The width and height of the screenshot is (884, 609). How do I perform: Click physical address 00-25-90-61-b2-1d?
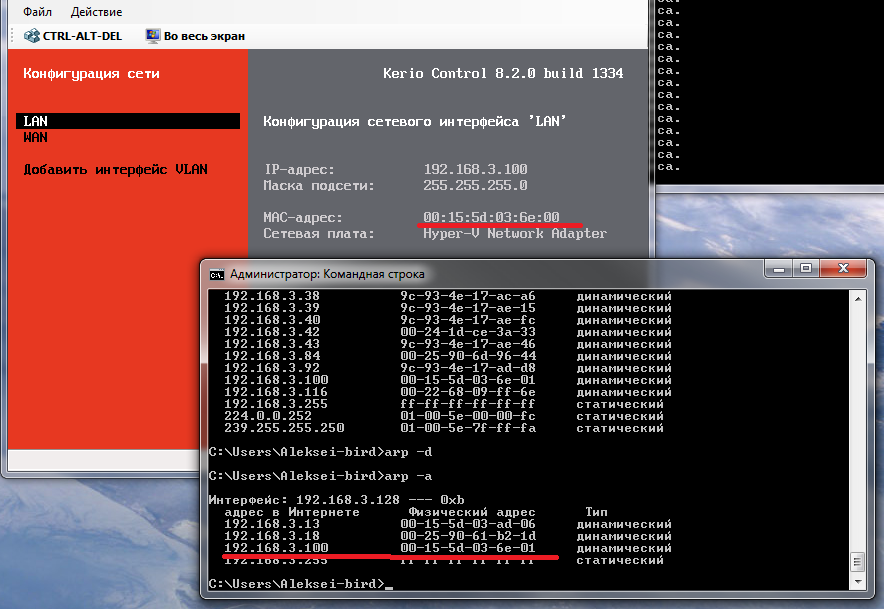click(x=468, y=536)
